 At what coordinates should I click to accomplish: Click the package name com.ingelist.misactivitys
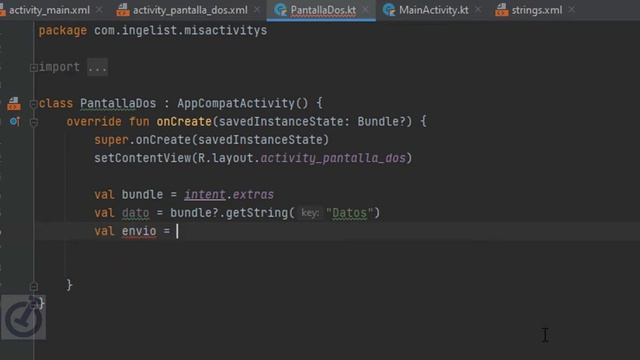pyautogui.click(x=180, y=31)
